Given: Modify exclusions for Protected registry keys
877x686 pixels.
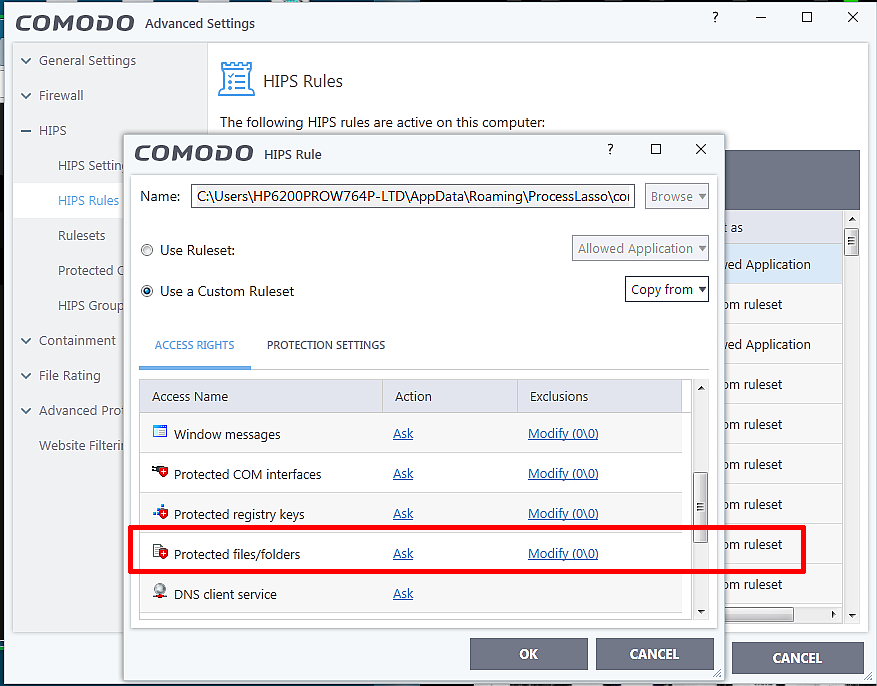Looking at the screenshot, I should click(x=563, y=513).
